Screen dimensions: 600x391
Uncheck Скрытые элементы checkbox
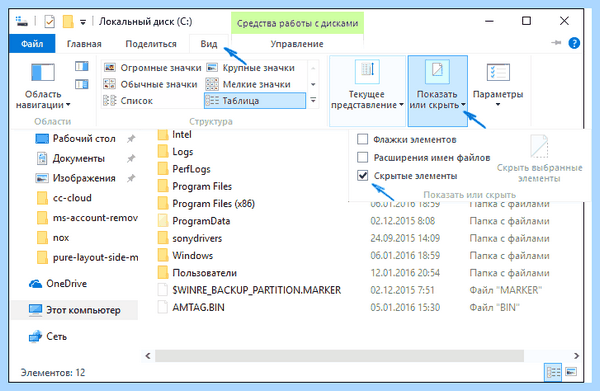[x=362, y=176]
